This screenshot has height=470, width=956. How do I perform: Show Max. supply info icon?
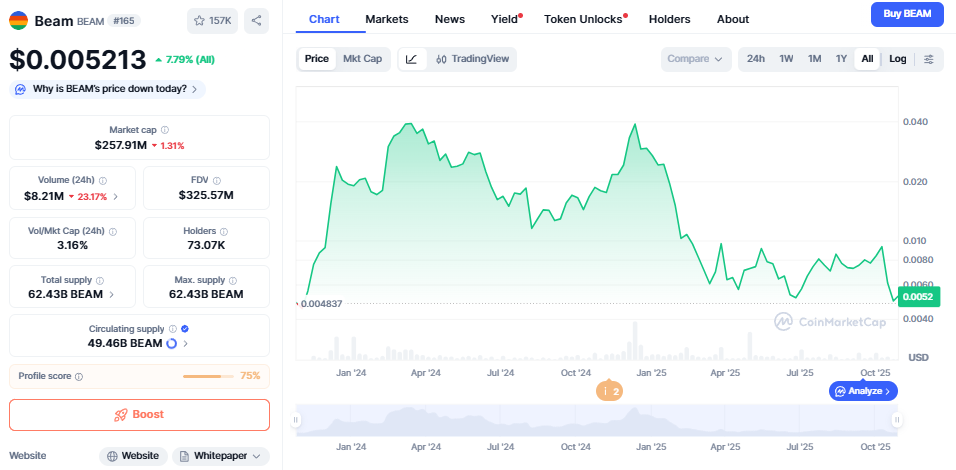(x=233, y=280)
